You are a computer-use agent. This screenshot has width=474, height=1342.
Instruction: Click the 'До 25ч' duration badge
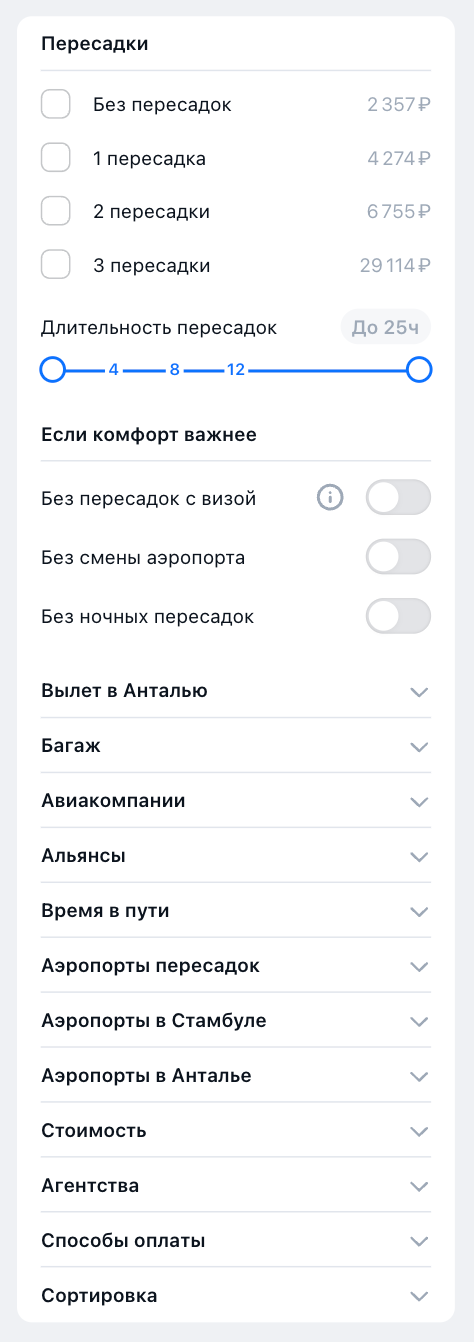coord(386,327)
